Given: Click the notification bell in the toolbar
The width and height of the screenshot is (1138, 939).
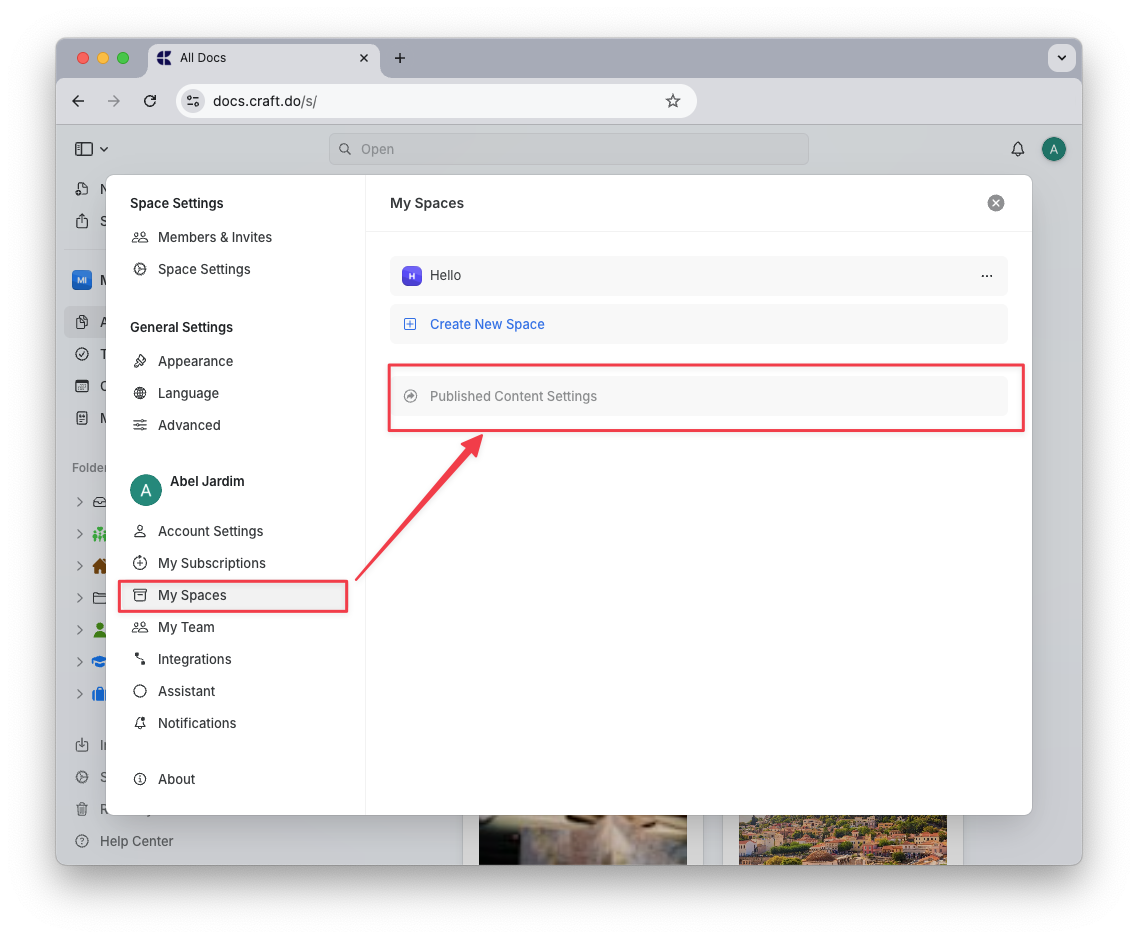Looking at the screenshot, I should [1017, 148].
